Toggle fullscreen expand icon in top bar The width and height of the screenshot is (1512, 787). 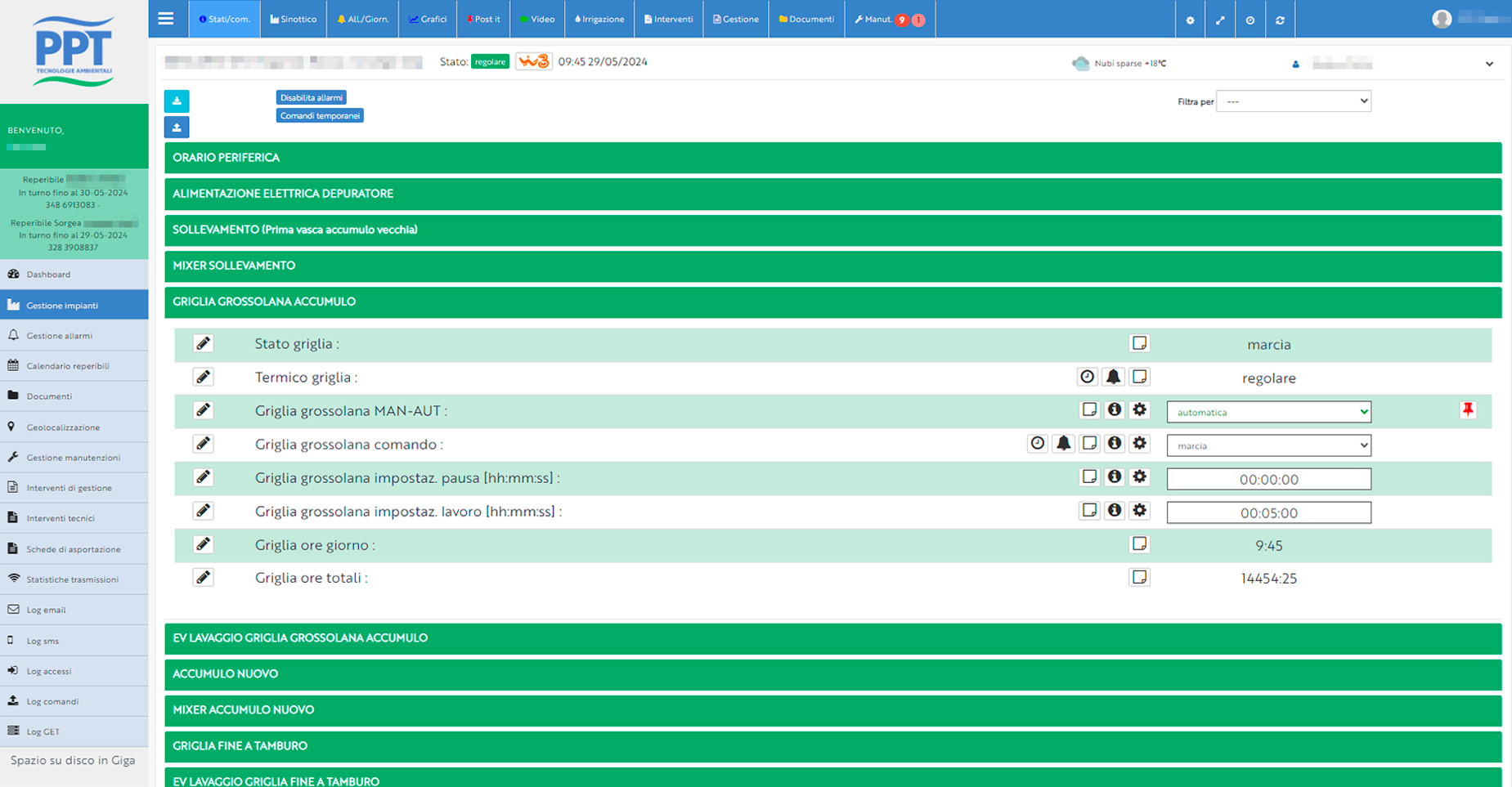(x=1220, y=20)
